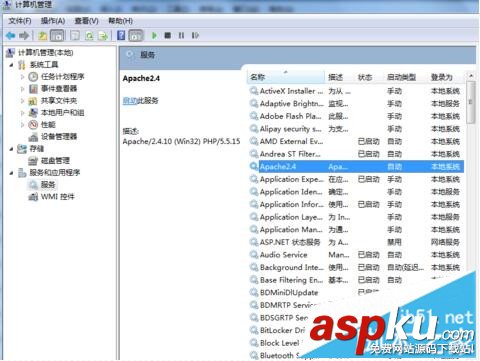Click the Export list toolbar icon
This screenshot has width=480, height=361.
click(x=104, y=35)
